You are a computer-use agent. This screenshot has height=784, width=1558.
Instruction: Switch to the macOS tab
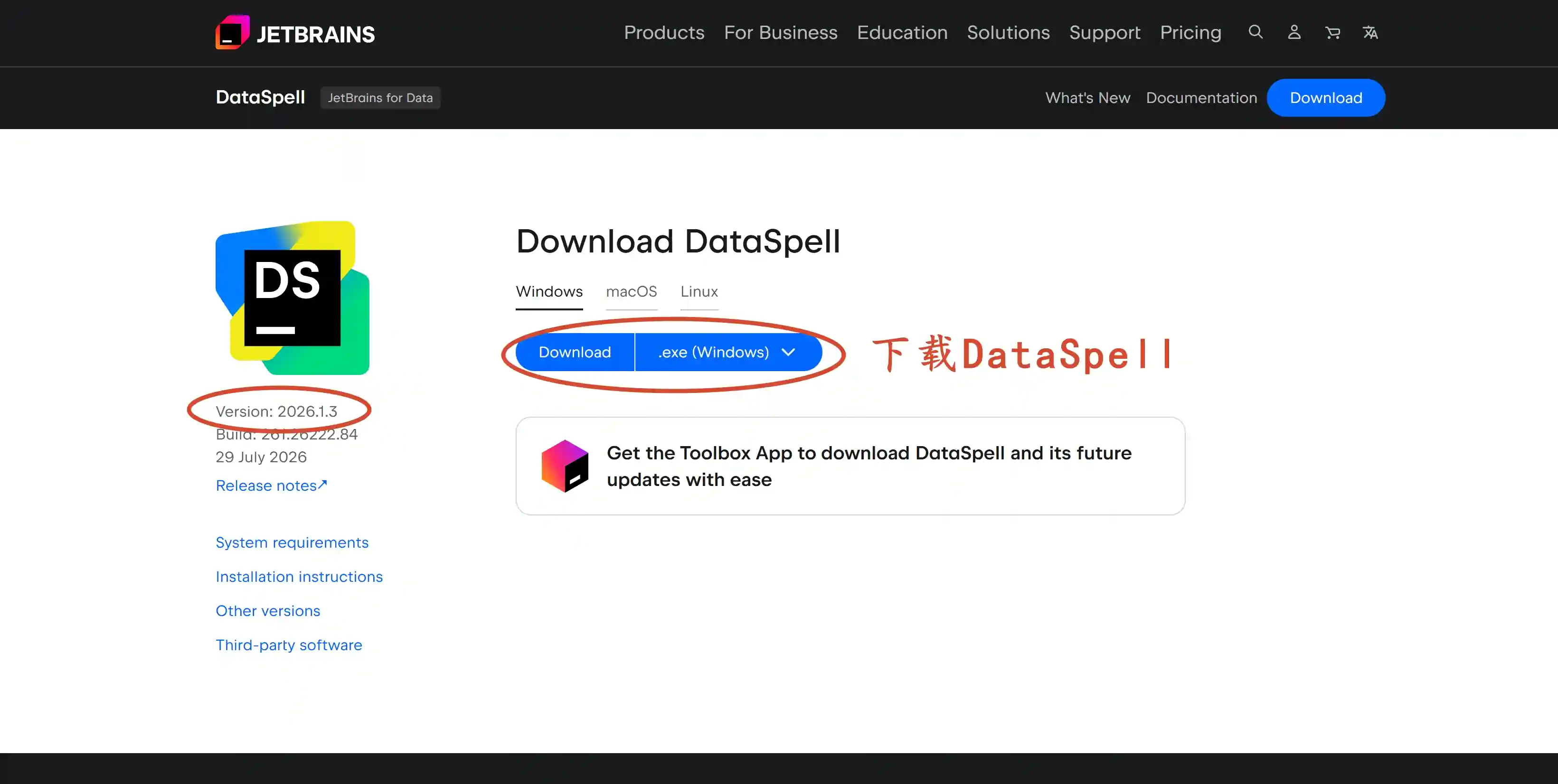632,292
